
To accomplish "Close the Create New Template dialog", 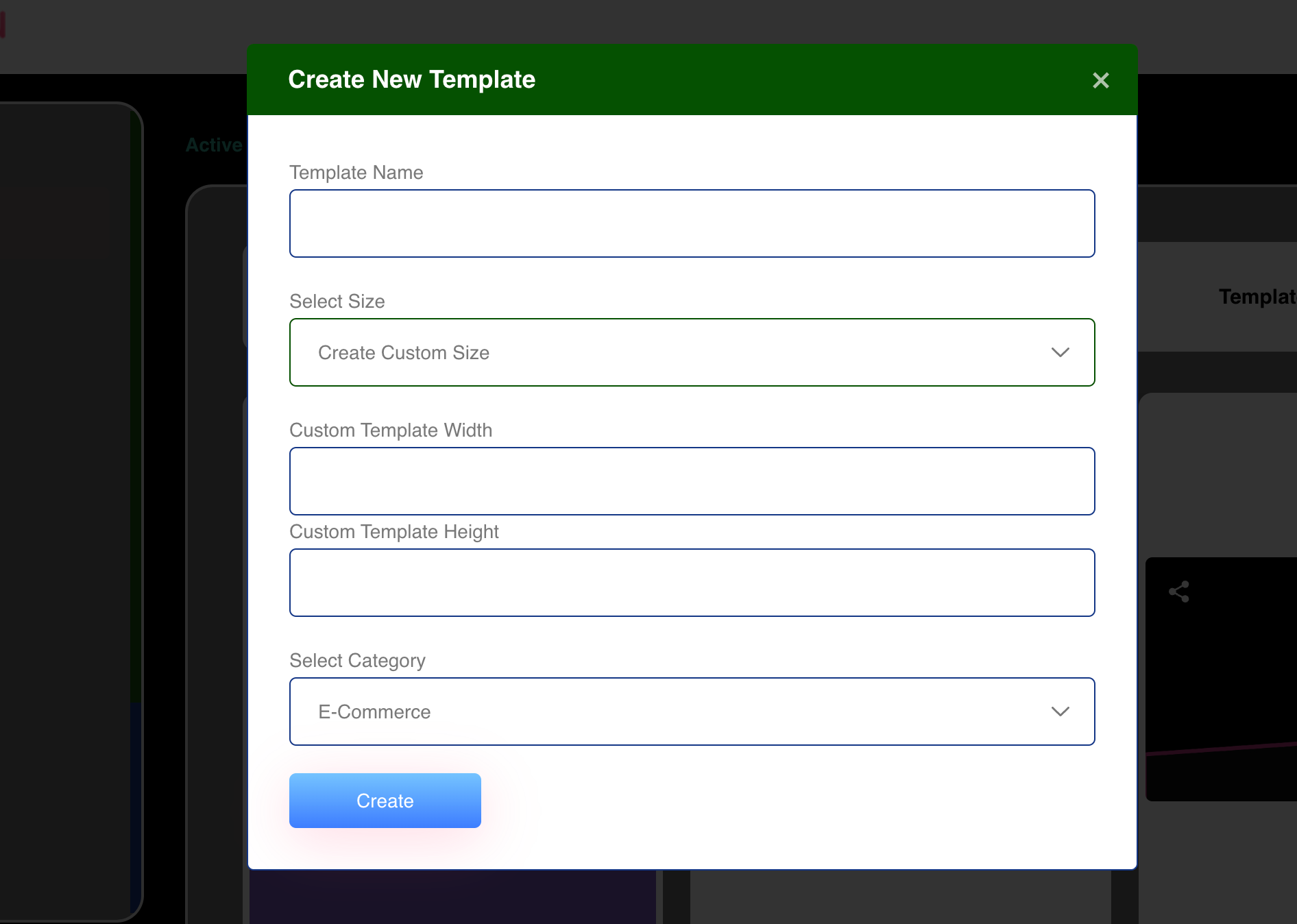I will [x=1100, y=80].
